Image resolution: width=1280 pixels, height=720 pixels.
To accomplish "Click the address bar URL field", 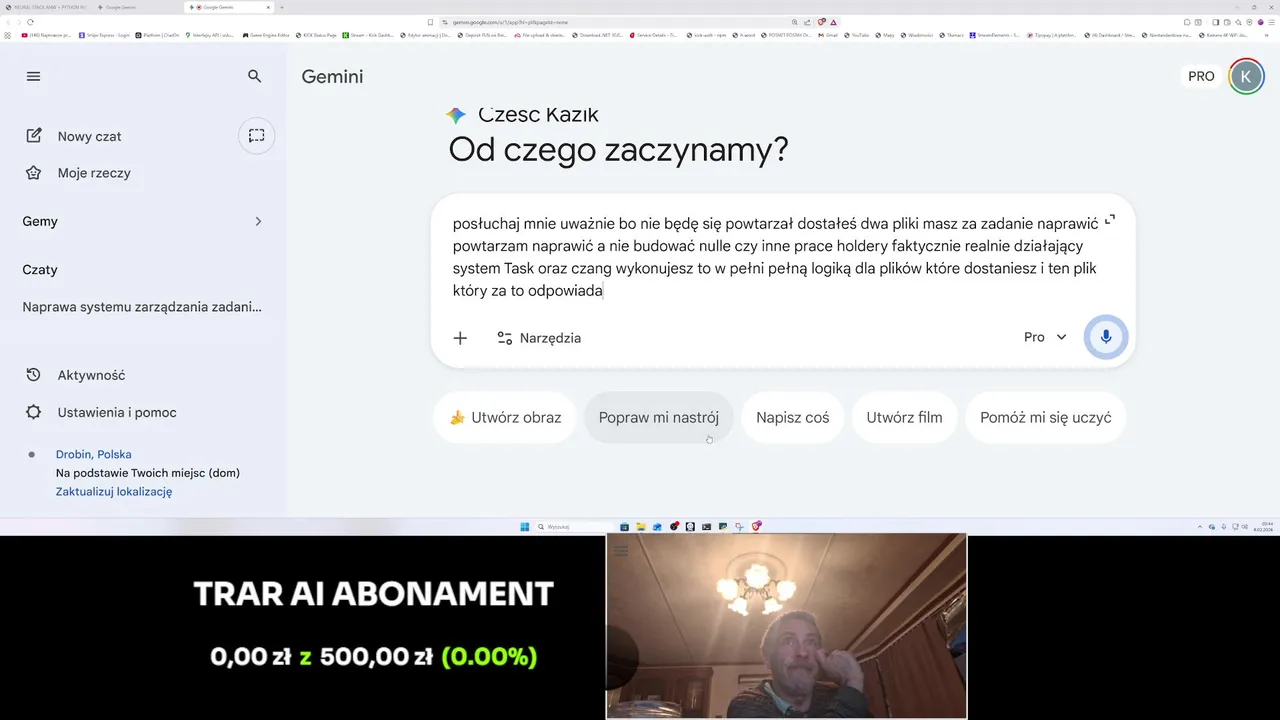I will pyautogui.click(x=615, y=22).
